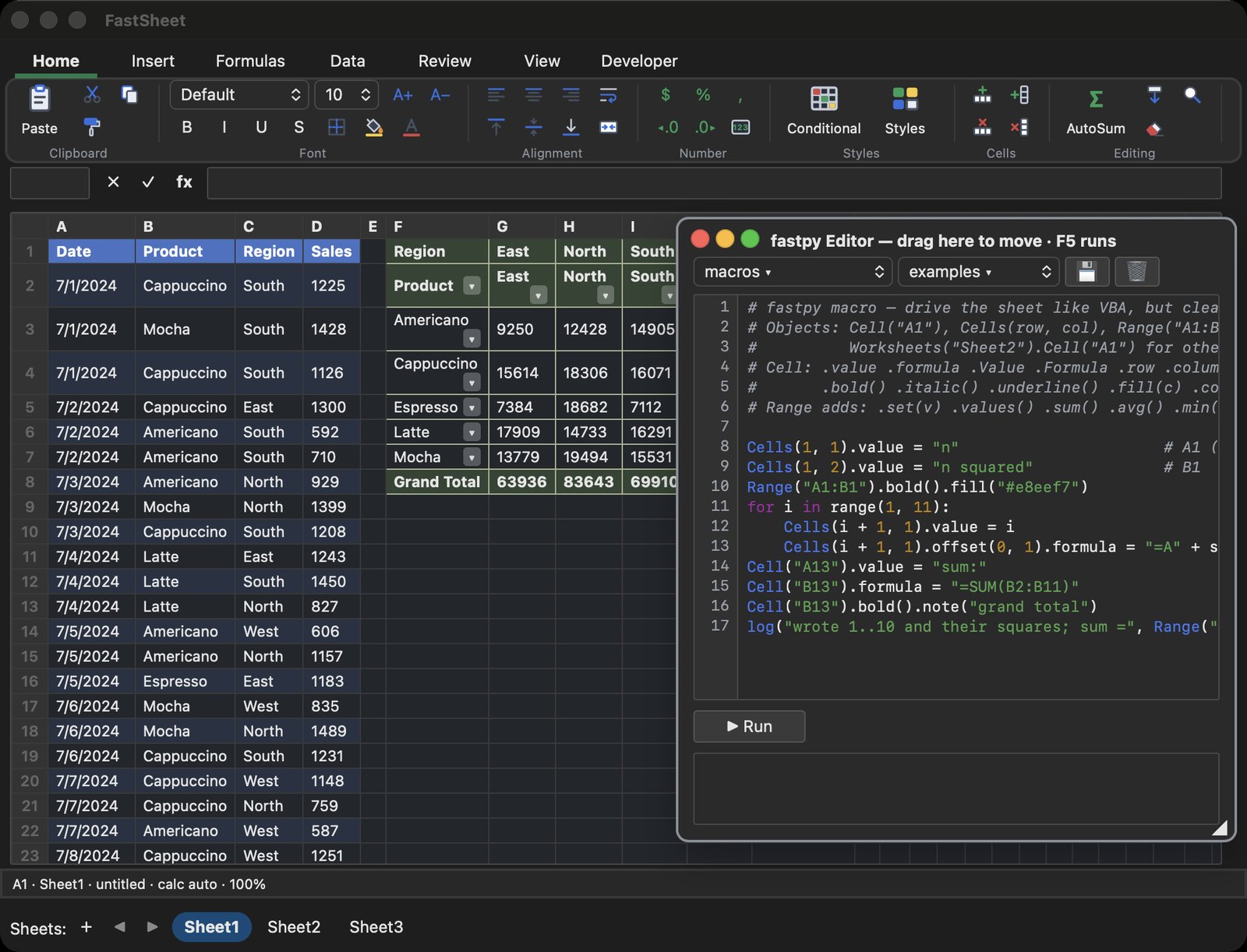Open the Find magnifier icon
Screen dimensions: 1247x952
(1192, 95)
